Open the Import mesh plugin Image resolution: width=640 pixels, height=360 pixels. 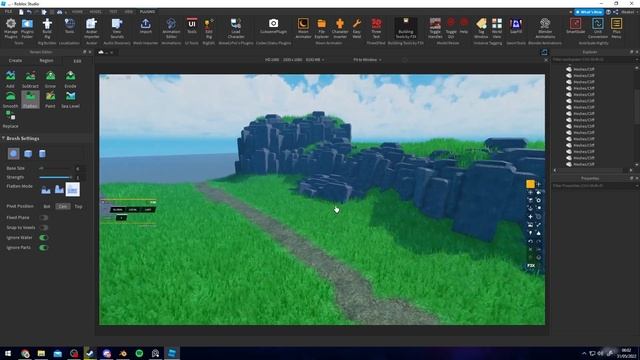click(146, 26)
